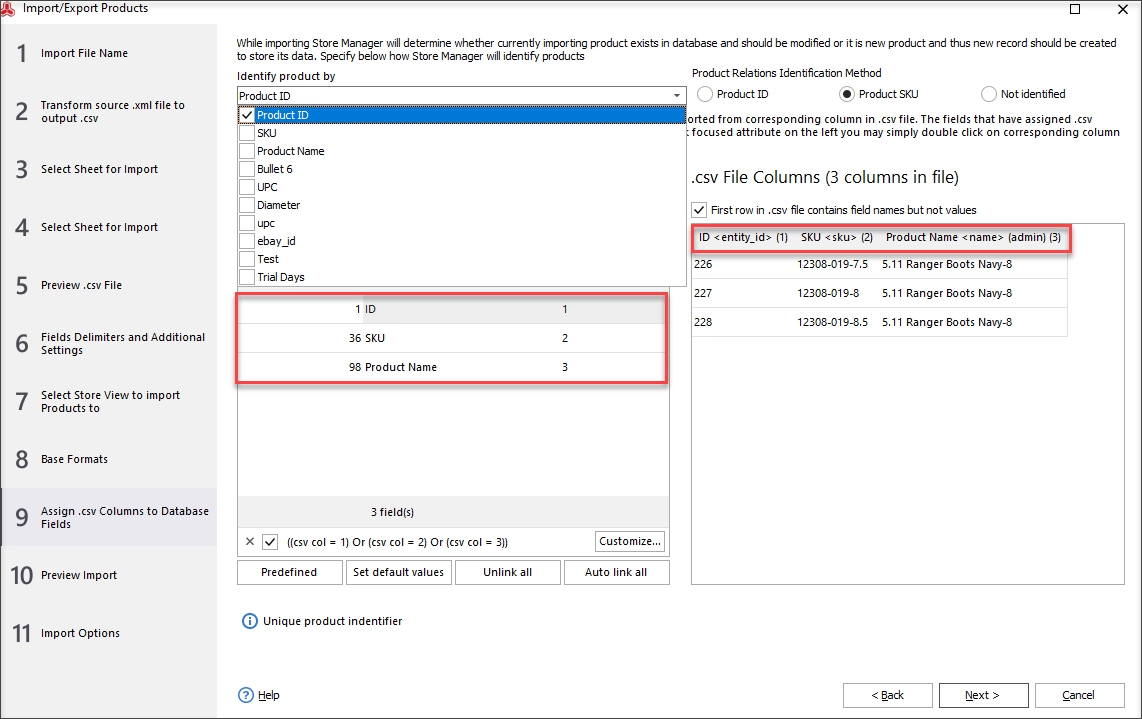This screenshot has width=1142, height=719.
Task: Maximize the Import/Export Products window
Action: [x=1074, y=9]
